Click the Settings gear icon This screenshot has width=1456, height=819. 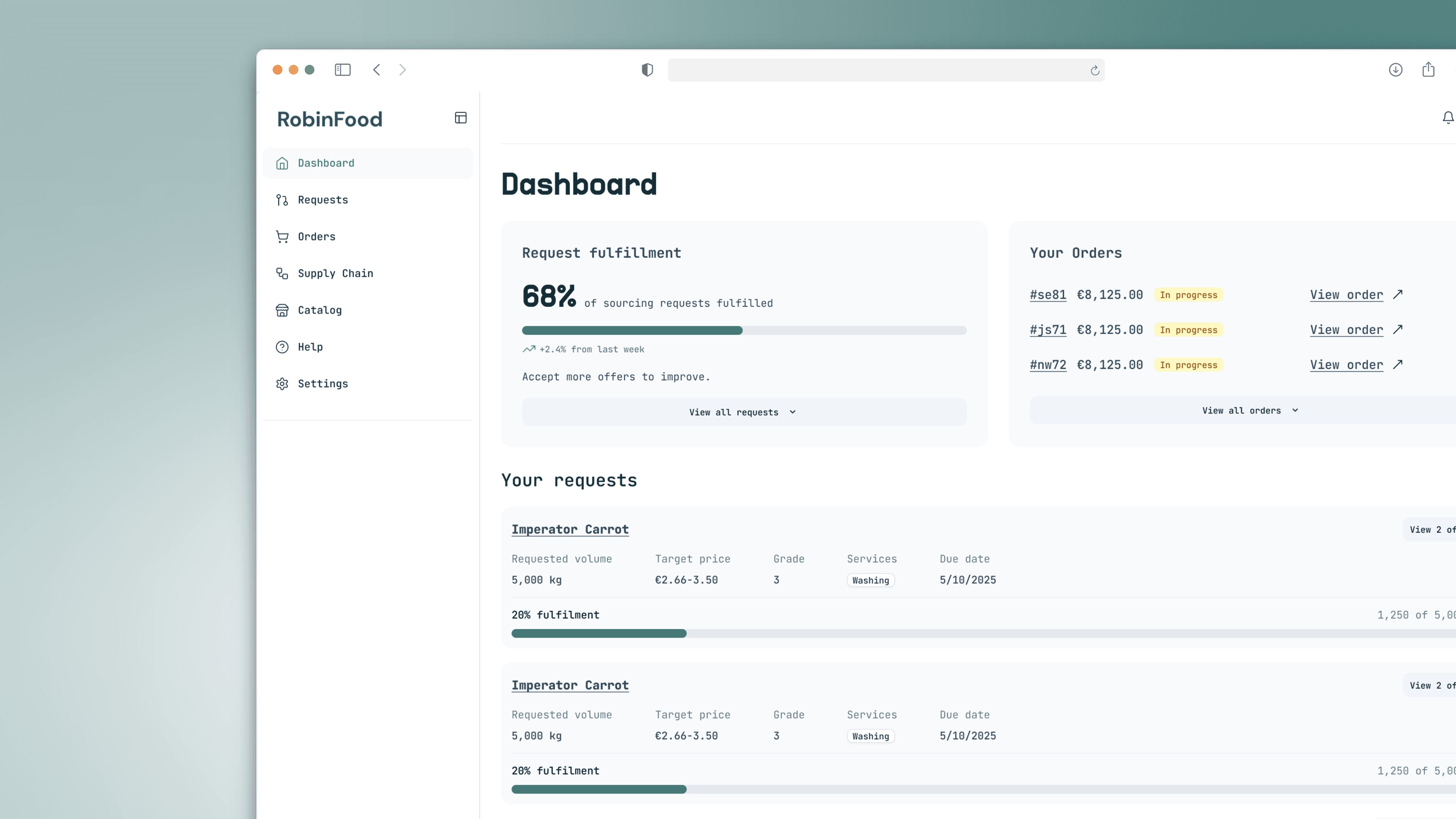tap(282, 384)
